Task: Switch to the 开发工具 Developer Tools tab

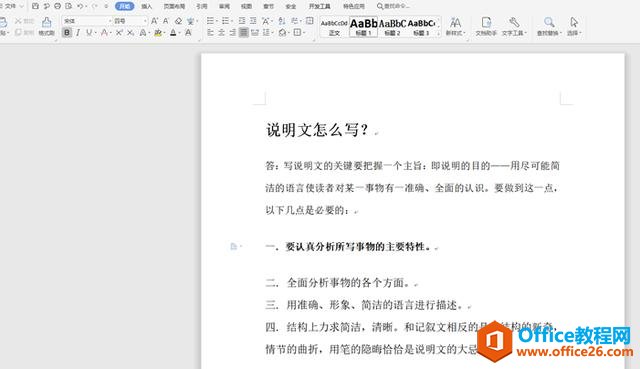Action: tap(320, 6)
